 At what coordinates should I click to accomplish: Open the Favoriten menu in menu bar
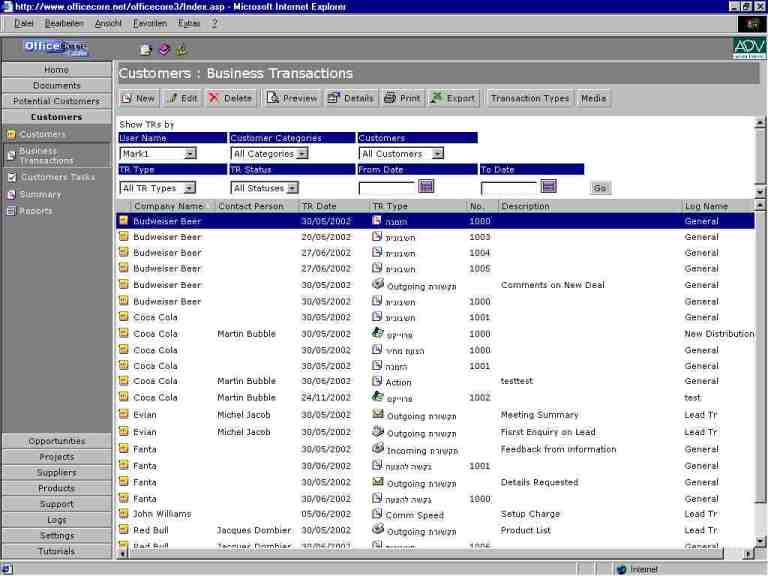[150, 23]
